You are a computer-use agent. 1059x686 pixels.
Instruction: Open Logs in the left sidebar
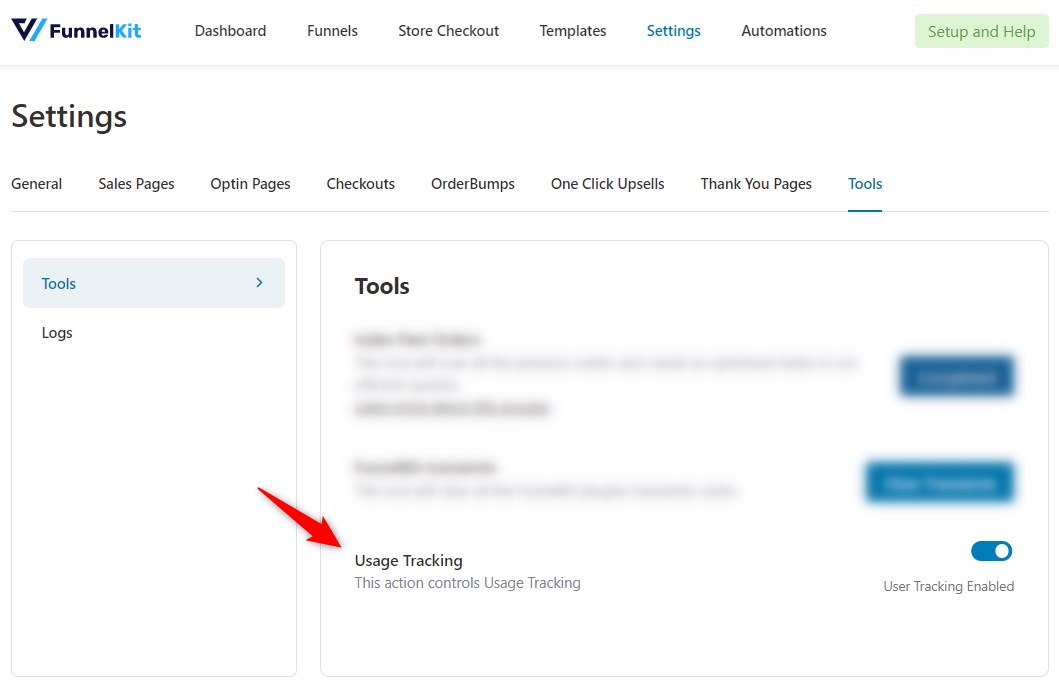pos(57,333)
